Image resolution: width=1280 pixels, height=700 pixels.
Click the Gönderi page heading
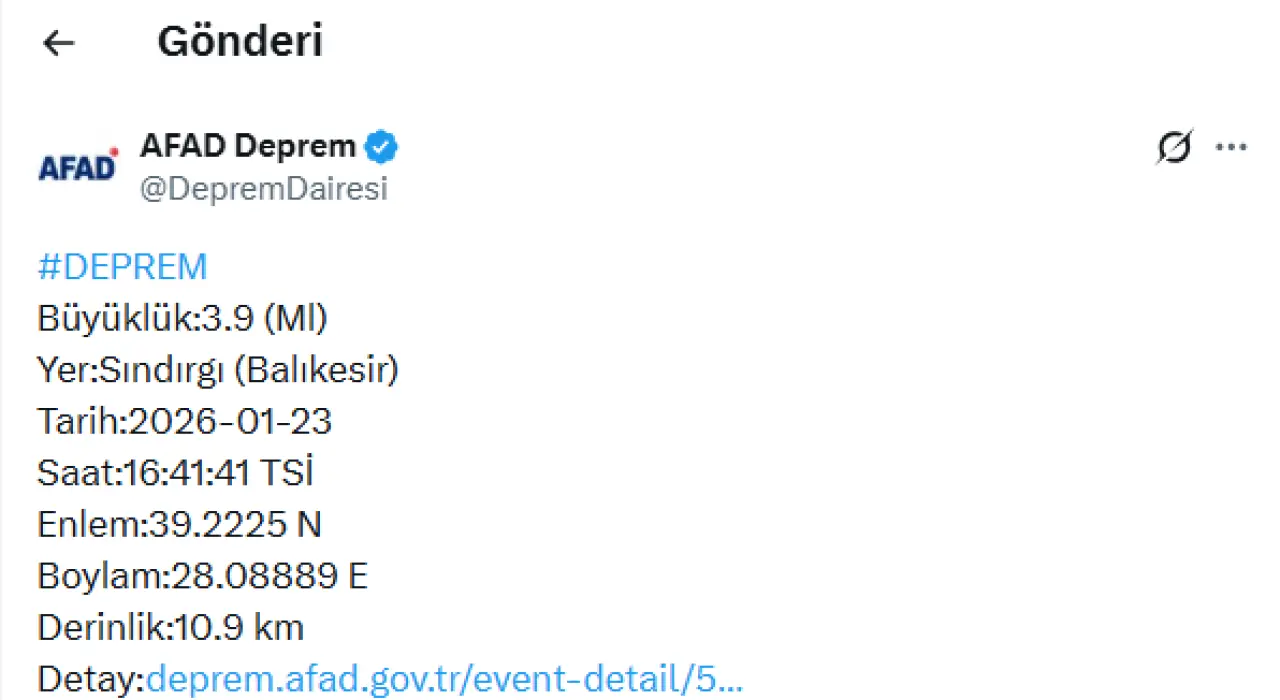[240, 42]
